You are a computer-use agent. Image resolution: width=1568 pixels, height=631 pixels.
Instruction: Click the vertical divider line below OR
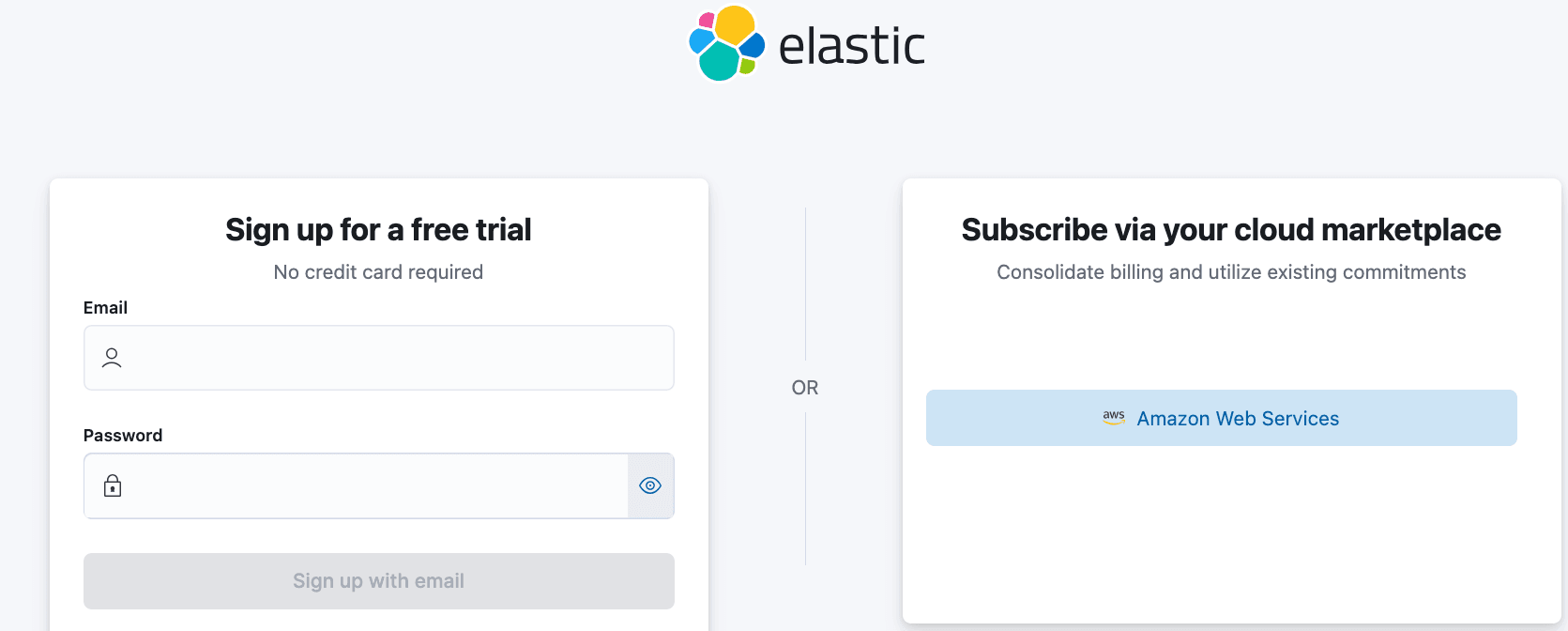(x=805, y=488)
